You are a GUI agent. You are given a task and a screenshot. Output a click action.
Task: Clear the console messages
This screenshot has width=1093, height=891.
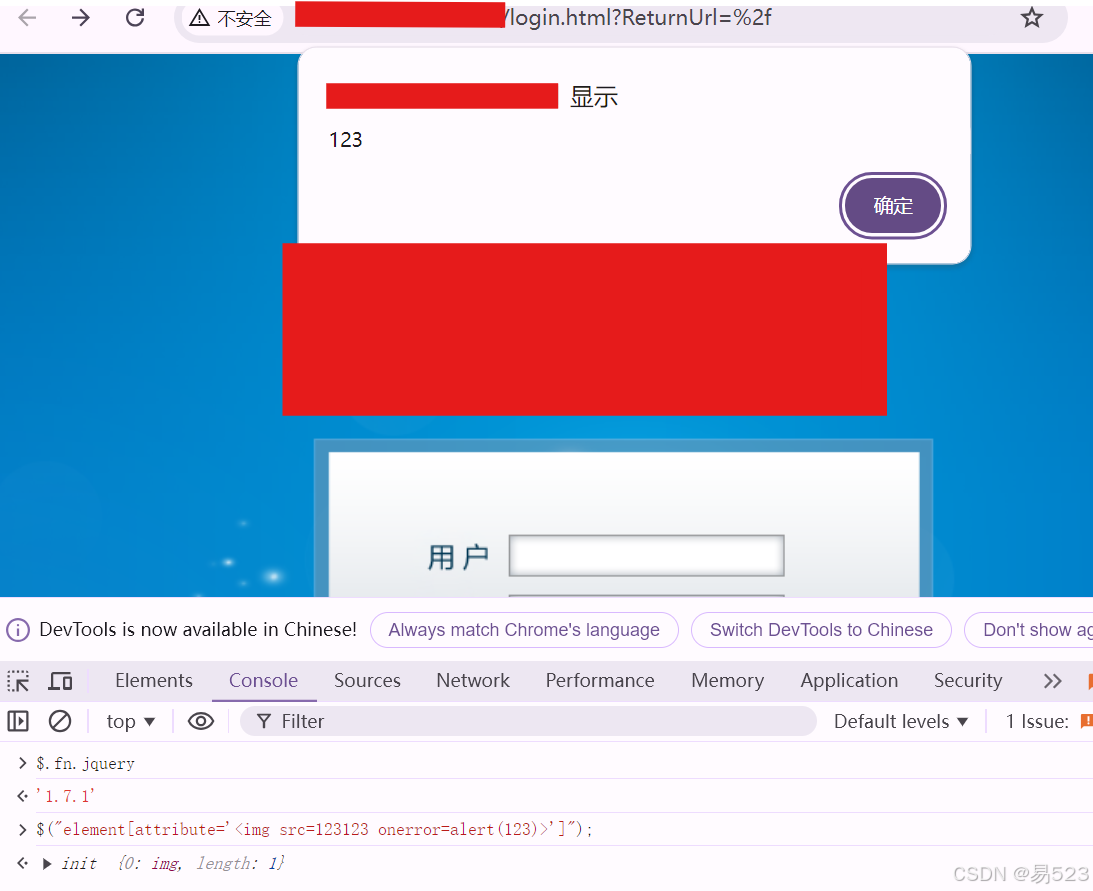tap(60, 721)
